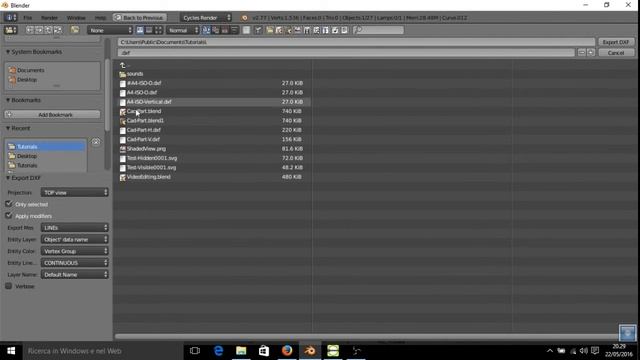Toggle image files filter

pyautogui.click(x=298, y=30)
